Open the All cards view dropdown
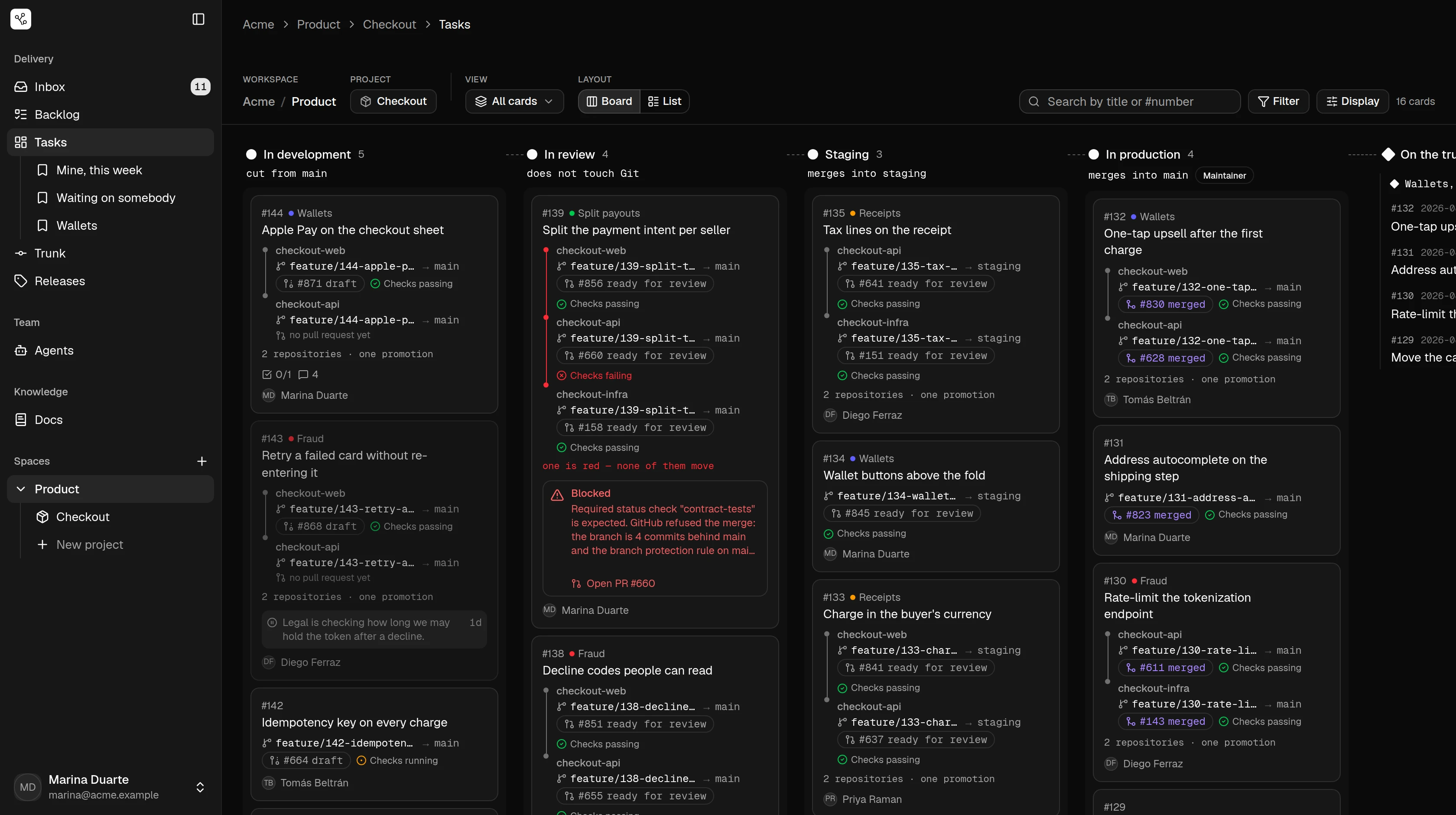This screenshot has width=1456, height=815. 514,101
